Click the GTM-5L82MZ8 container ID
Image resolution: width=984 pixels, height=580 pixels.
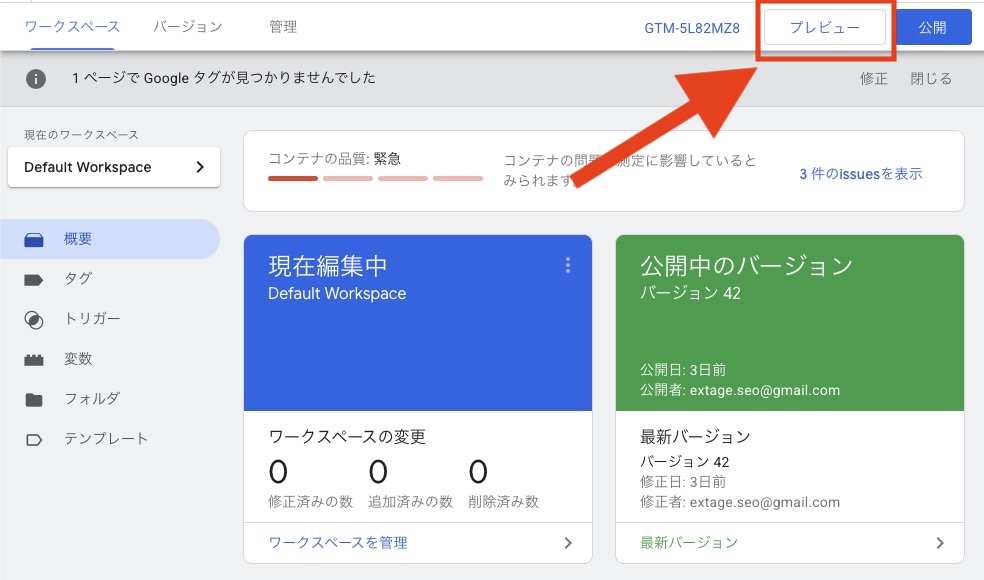[692, 28]
